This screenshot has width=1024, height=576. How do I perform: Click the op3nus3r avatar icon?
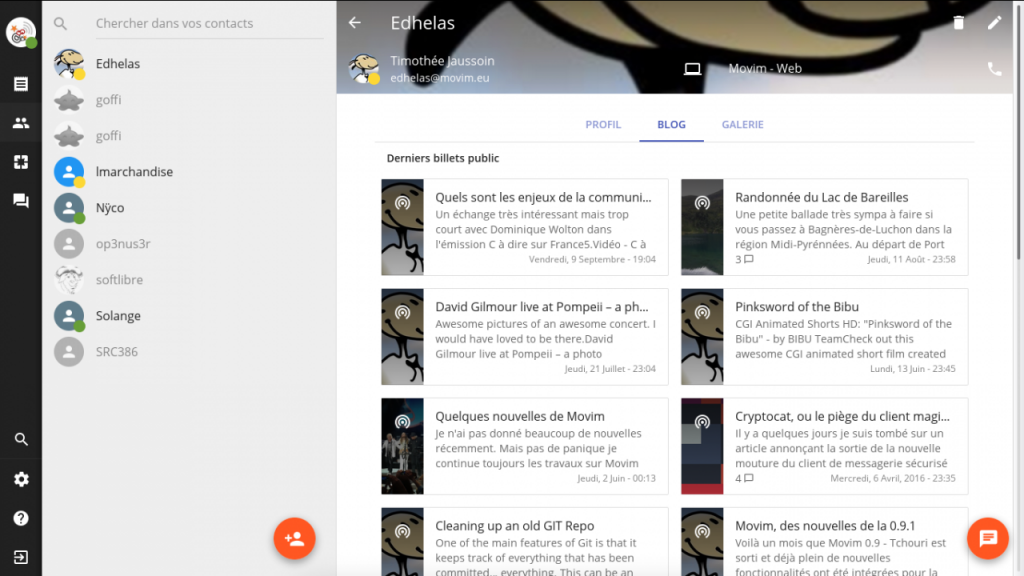pyautogui.click(x=69, y=244)
